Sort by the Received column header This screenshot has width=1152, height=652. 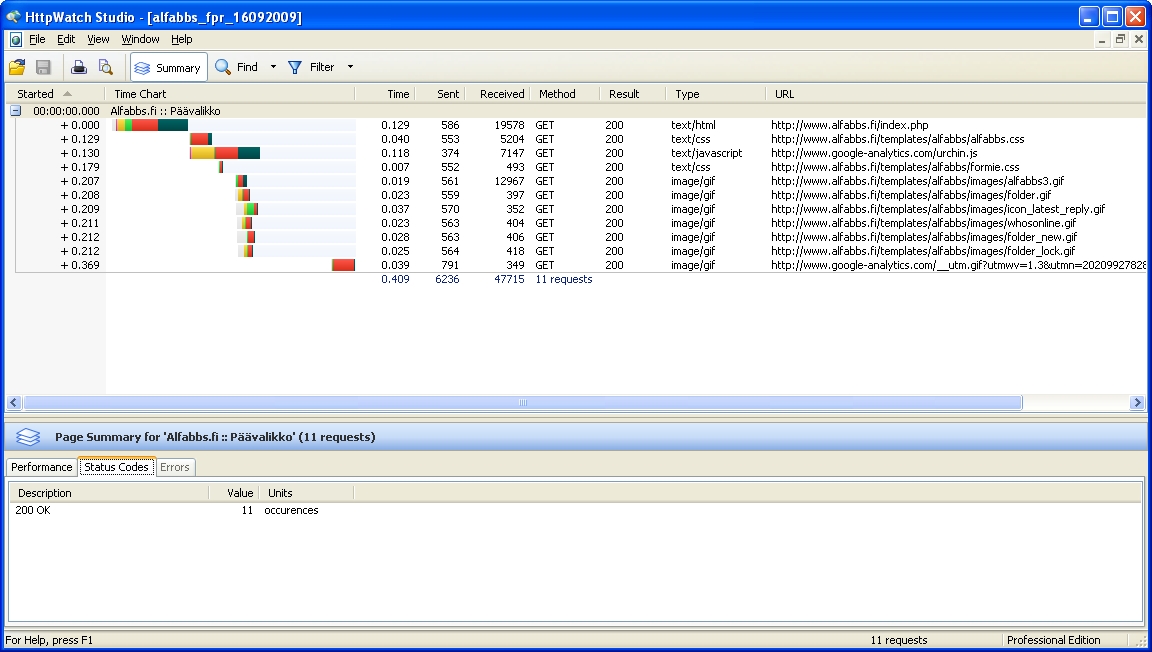pos(501,94)
